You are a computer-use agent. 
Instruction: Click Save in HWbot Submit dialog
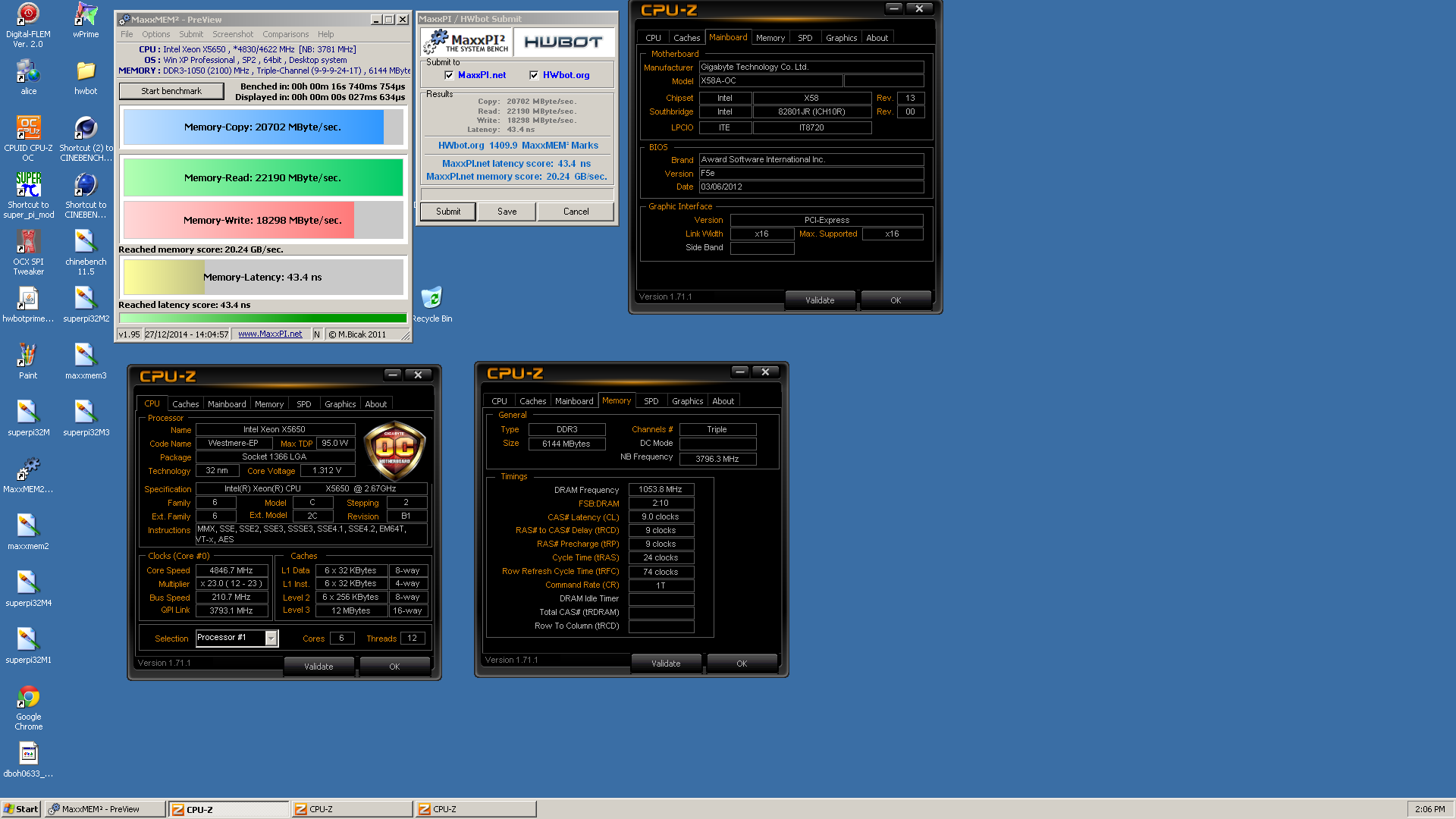click(x=507, y=212)
